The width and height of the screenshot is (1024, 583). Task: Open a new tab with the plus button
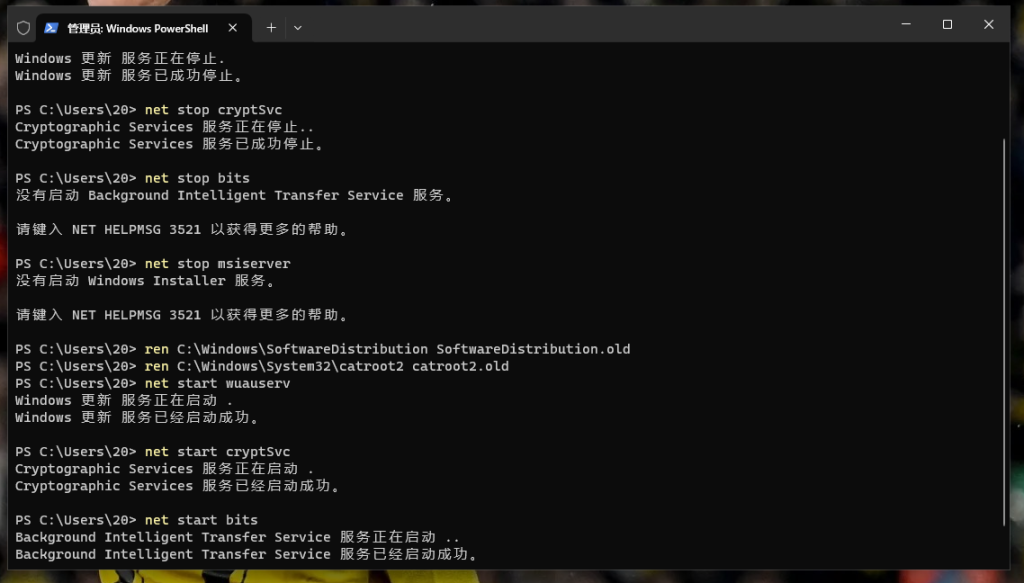271,27
